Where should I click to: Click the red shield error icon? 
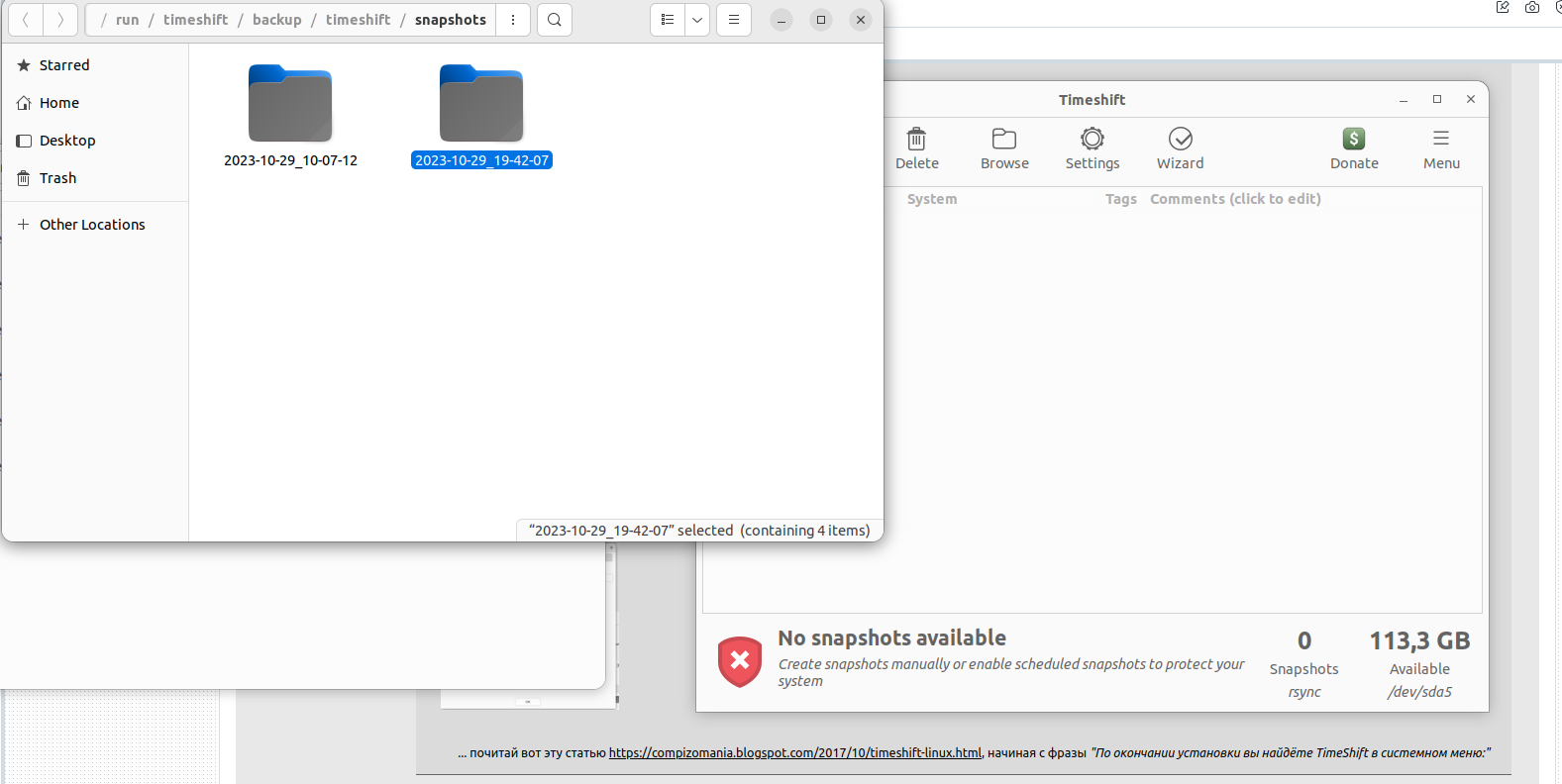[x=740, y=661]
